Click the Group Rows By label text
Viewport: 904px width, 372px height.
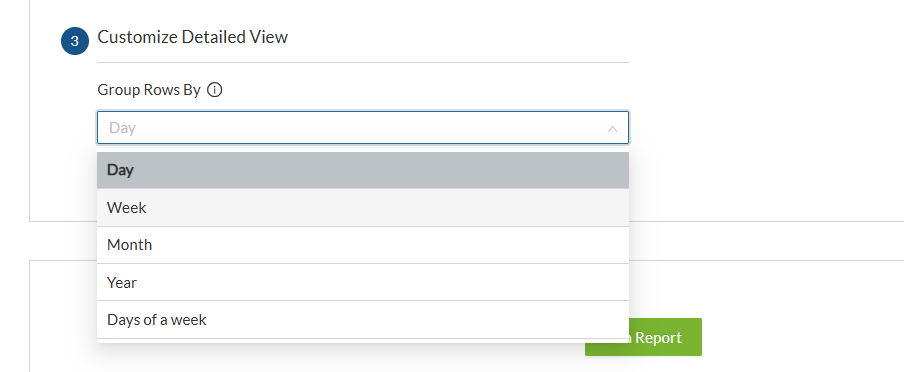149,90
